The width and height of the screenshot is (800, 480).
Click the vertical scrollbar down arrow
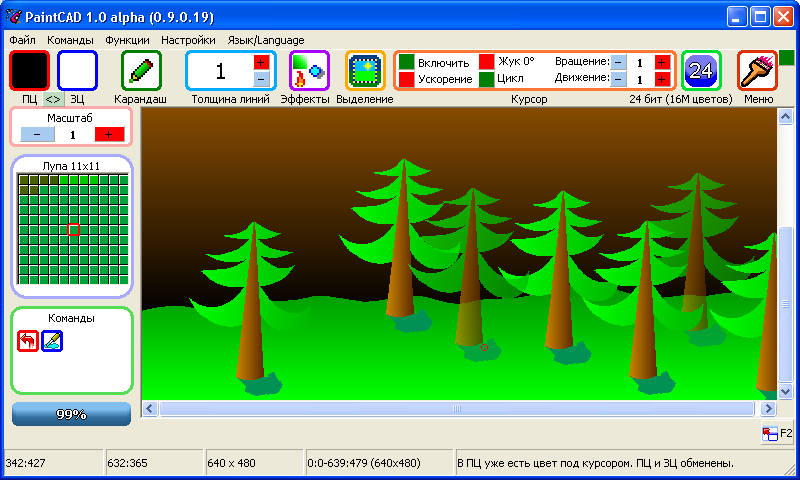pyautogui.click(x=785, y=391)
